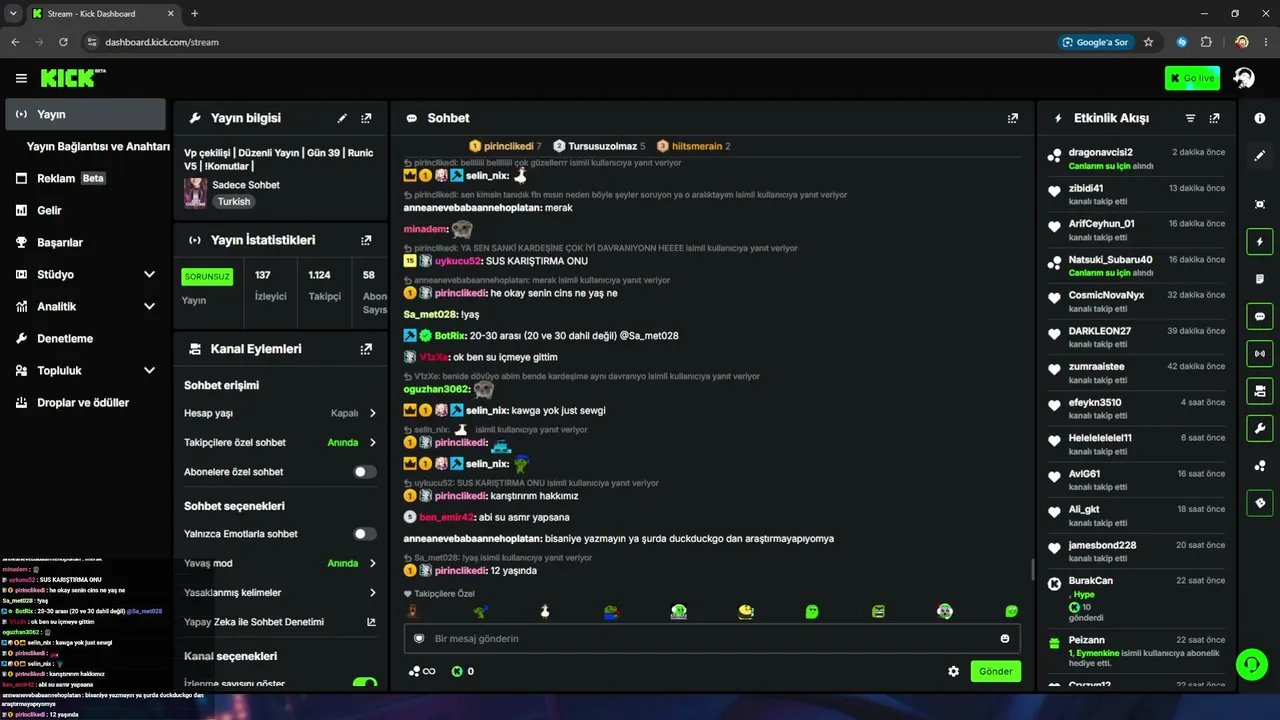Click the Sadece Sohbet category thumbnail
Image resolution: width=1280 pixels, height=720 pixels.
click(195, 193)
